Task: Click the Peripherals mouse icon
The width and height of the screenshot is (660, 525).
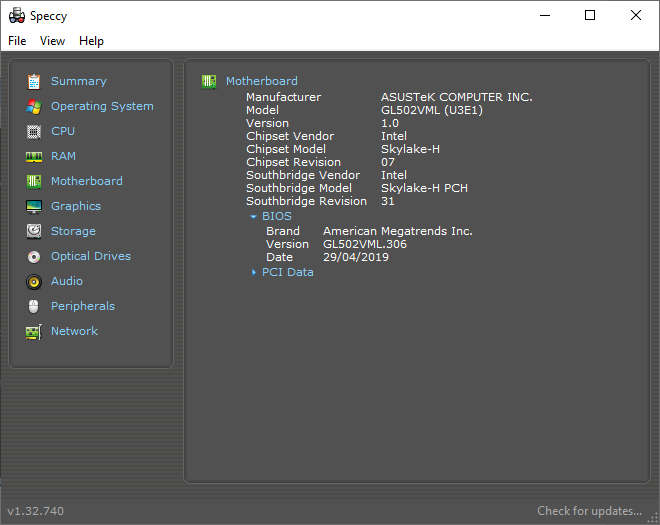Action: (34, 306)
